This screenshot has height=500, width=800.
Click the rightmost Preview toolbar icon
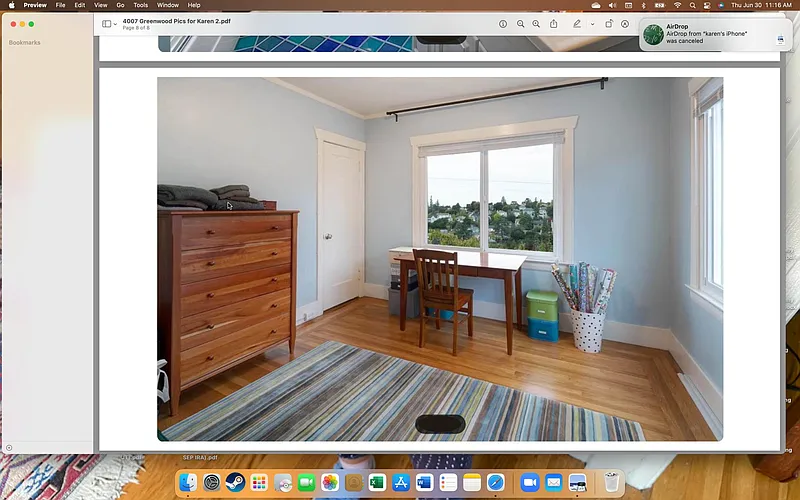click(625, 24)
